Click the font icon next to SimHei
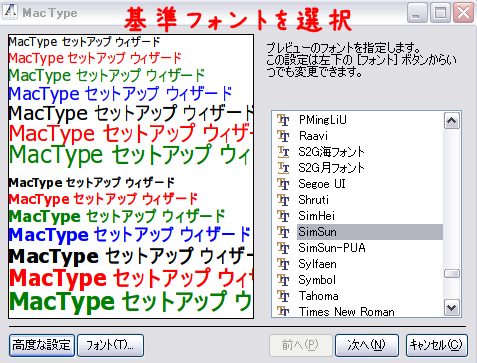The image size is (477, 363). [x=283, y=216]
